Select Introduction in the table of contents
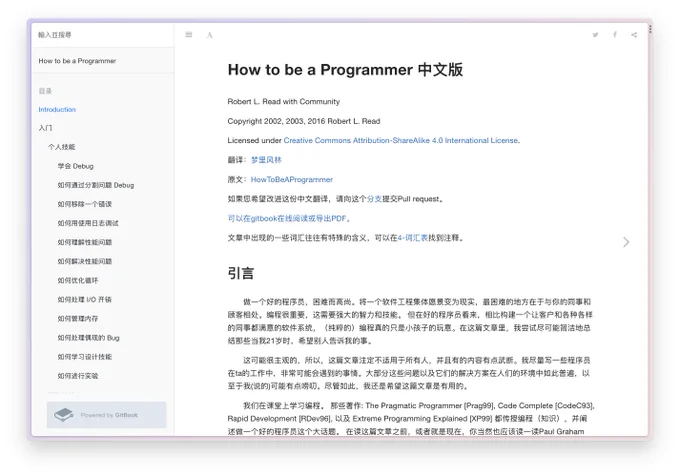Image resolution: width=680 pixels, height=476 pixels. [57, 109]
